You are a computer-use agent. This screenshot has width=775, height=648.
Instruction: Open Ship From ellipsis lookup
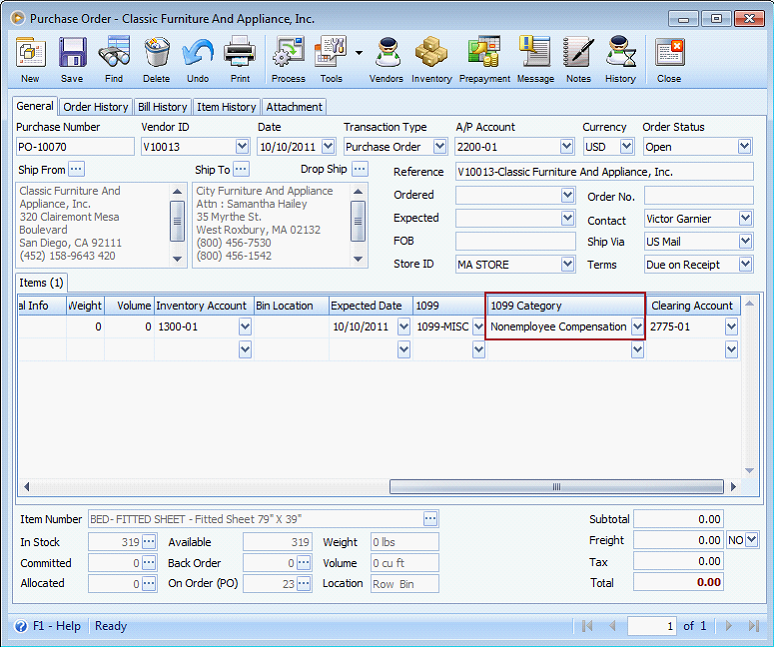click(76, 169)
